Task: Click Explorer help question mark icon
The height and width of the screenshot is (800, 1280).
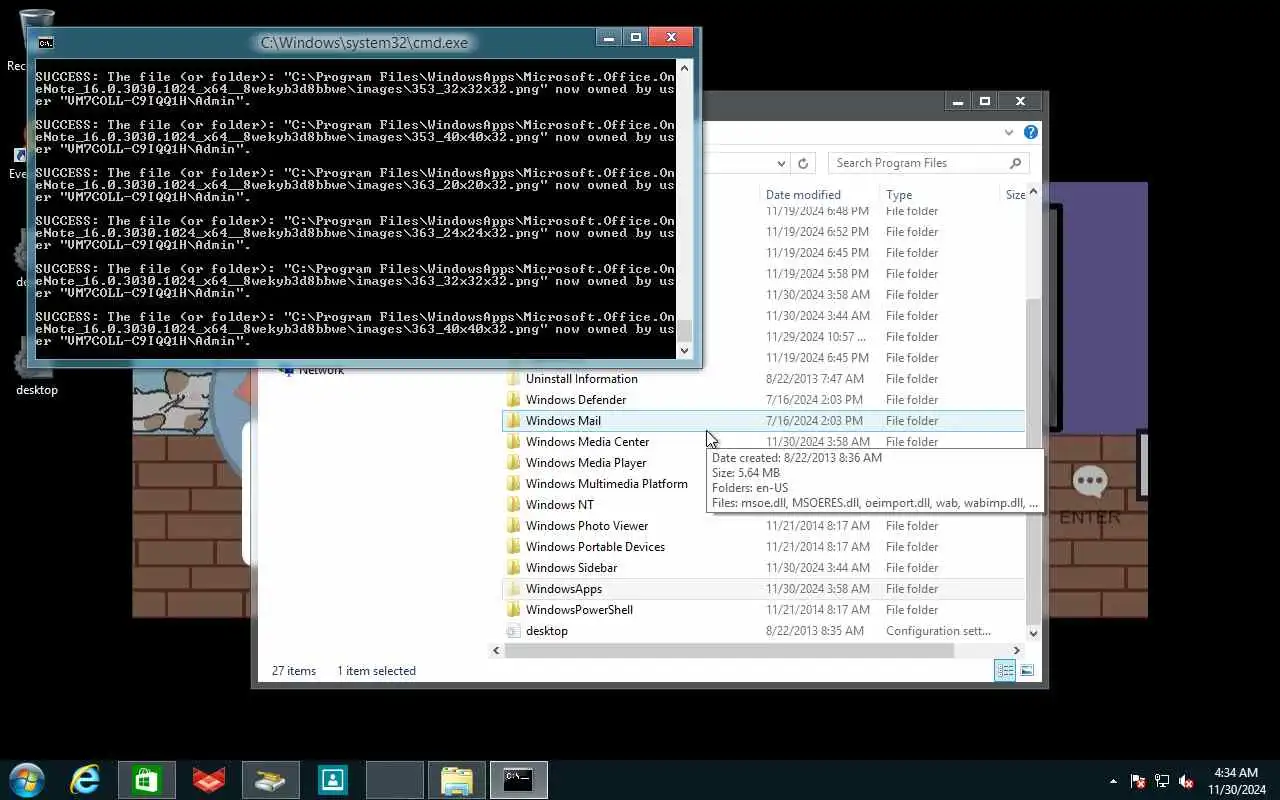Action: point(1031,132)
